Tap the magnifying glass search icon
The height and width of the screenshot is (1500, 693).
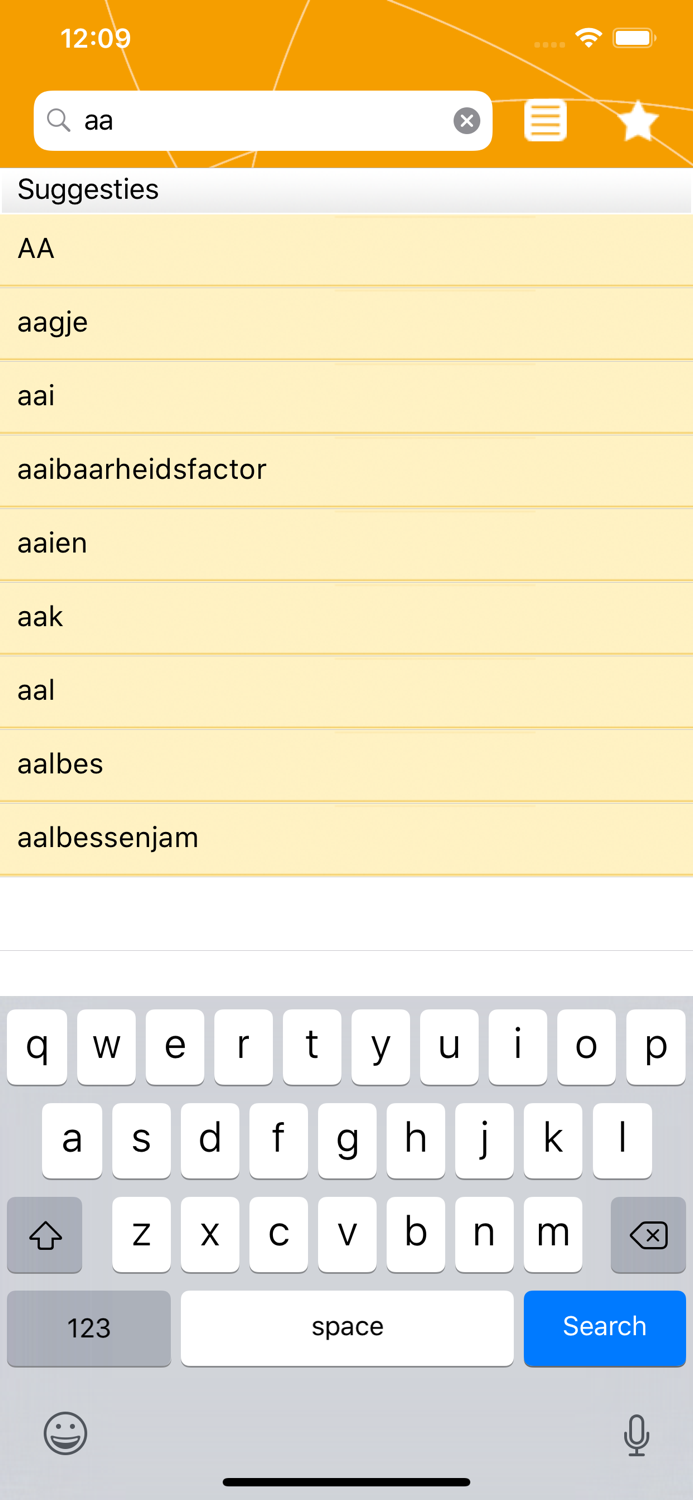pyautogui.click(x=59, y=121)
